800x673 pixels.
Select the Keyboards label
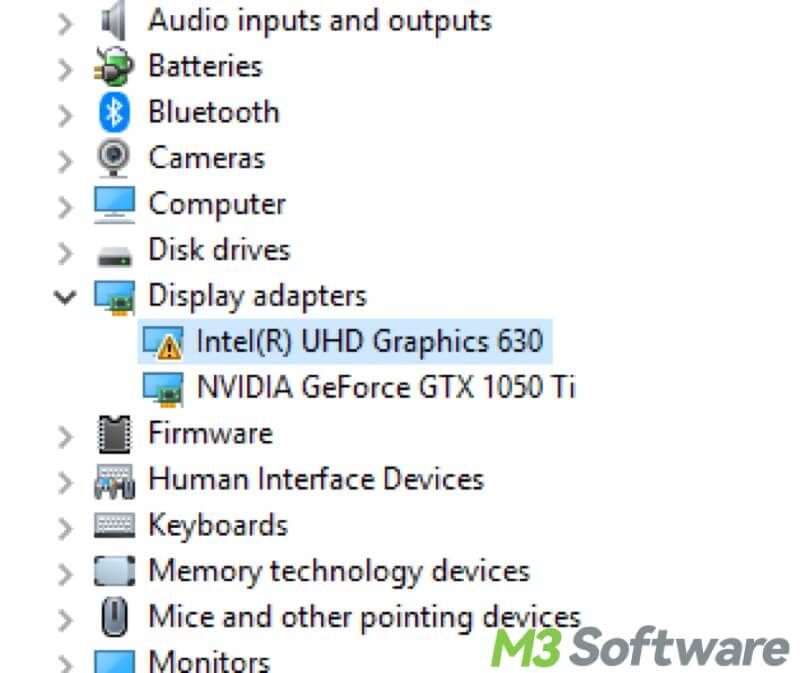(218, 526)
